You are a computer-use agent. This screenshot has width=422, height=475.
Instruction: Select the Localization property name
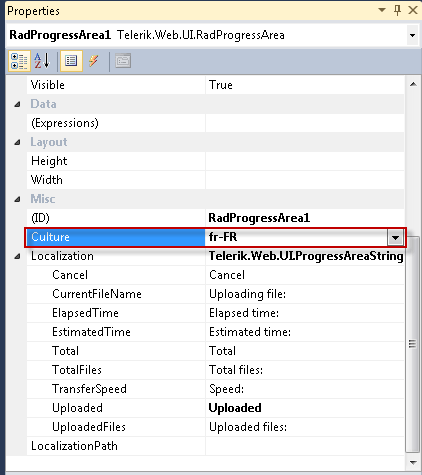(62, 256)
